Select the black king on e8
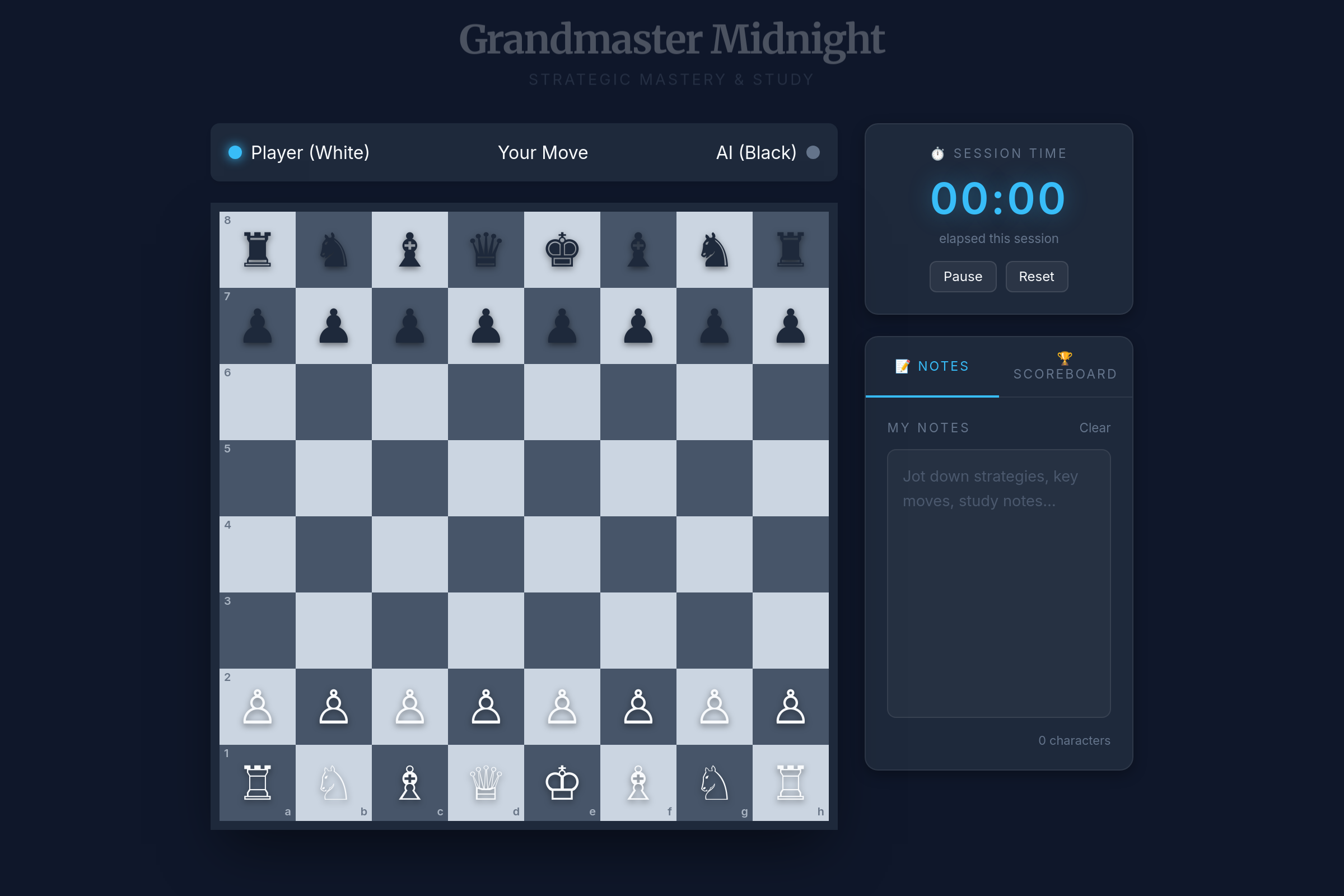Viewport: 1344px width, 896px height. (x=562, y=250)
